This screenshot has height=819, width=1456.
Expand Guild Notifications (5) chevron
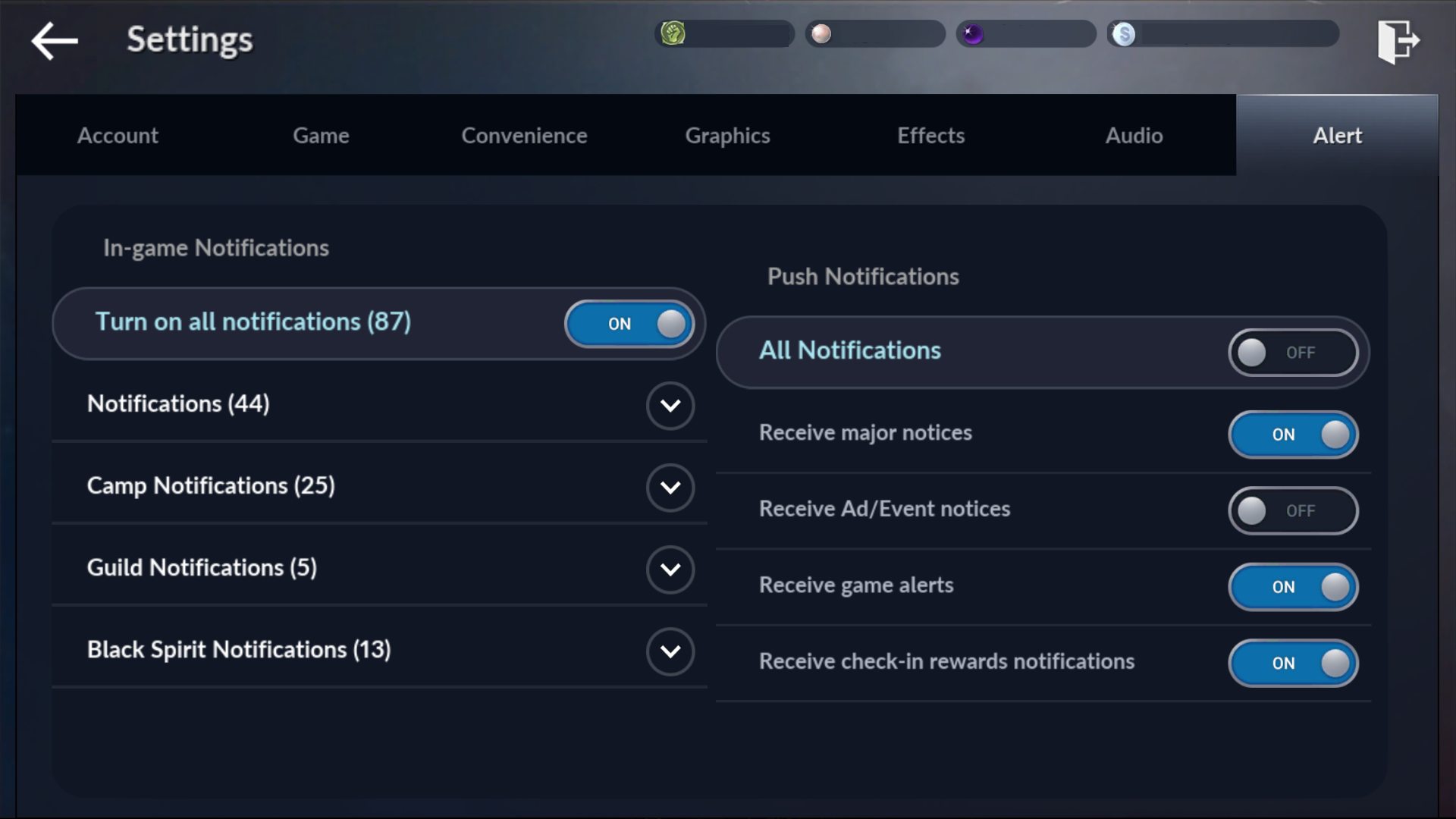pyautogui.click(x=670, y=570)
